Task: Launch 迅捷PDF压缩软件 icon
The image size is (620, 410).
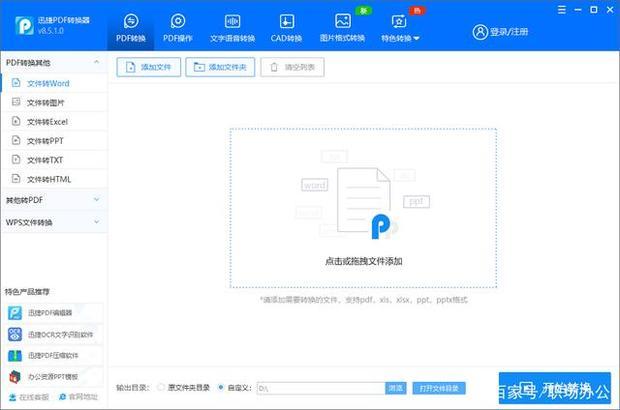Action: tap(15, 355)
